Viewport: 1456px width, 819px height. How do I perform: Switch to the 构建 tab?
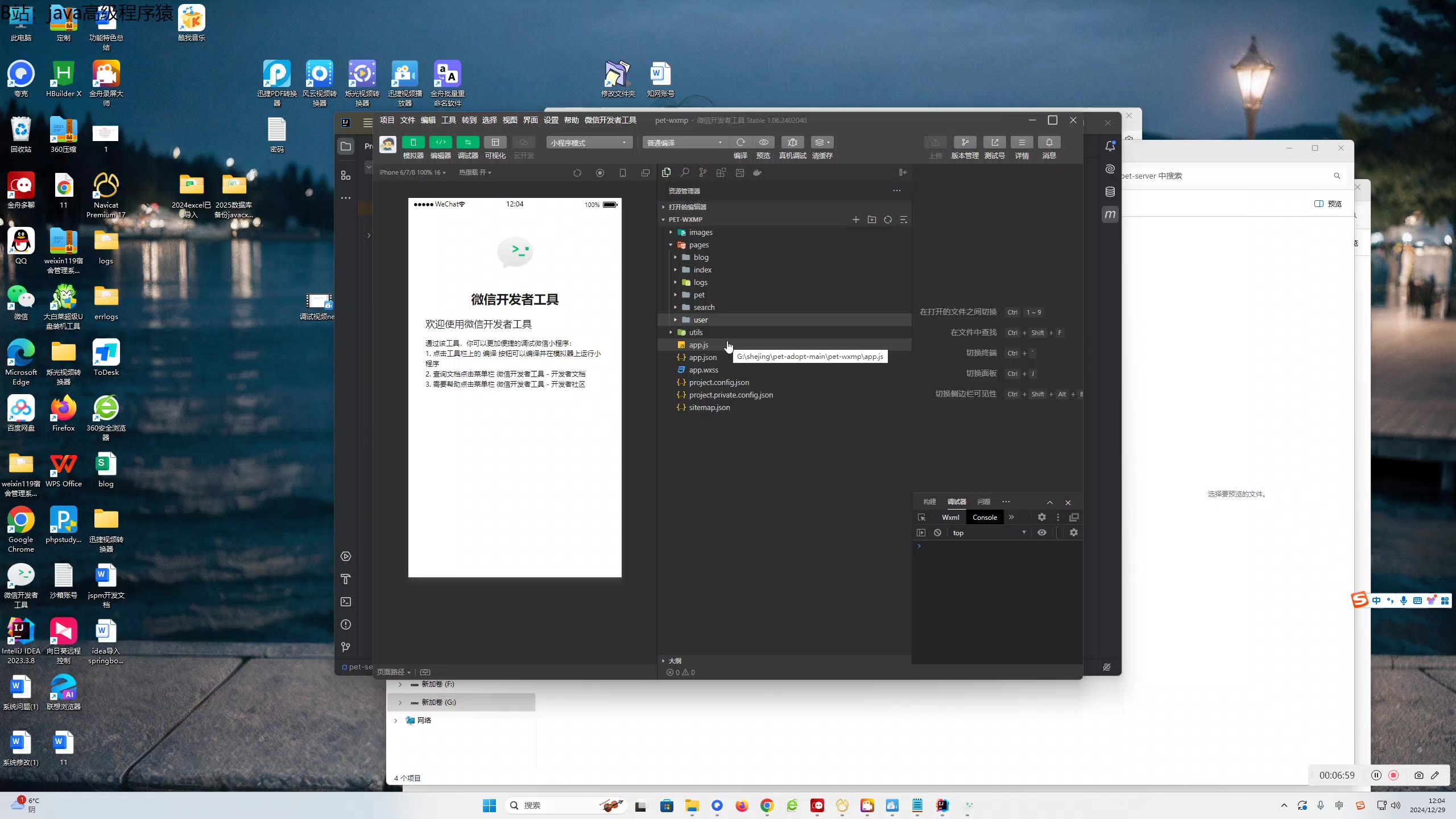click(930, 502)
